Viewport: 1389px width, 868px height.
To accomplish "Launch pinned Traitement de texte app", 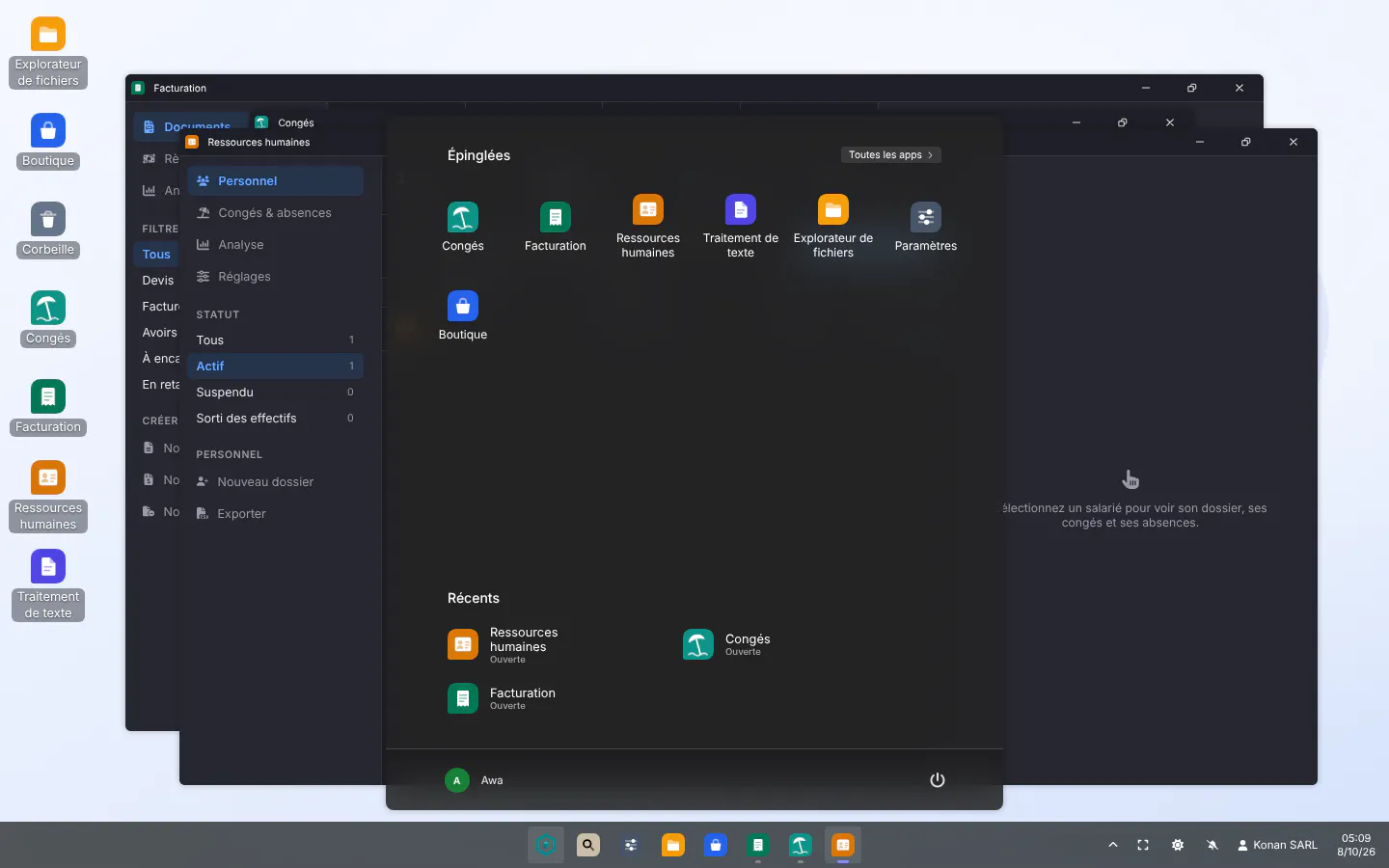I will point(741,228).
